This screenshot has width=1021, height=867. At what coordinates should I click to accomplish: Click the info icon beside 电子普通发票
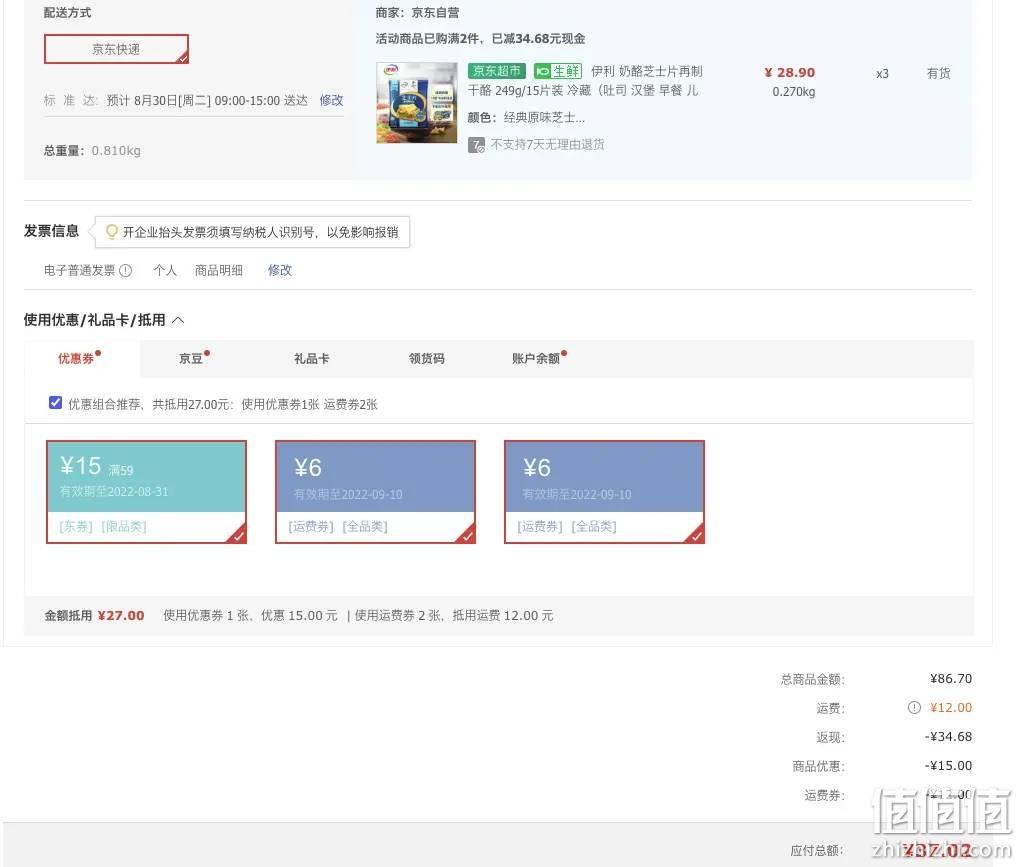[x=126, y=270]
